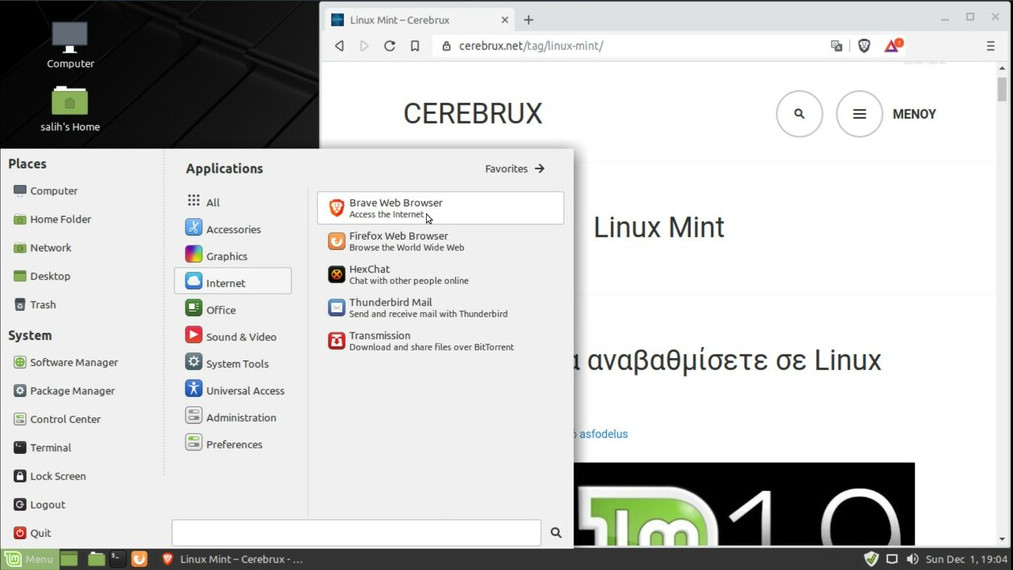Click the CEREBRUX site title
Screen dimensions: 1013x570
point(473,114)
